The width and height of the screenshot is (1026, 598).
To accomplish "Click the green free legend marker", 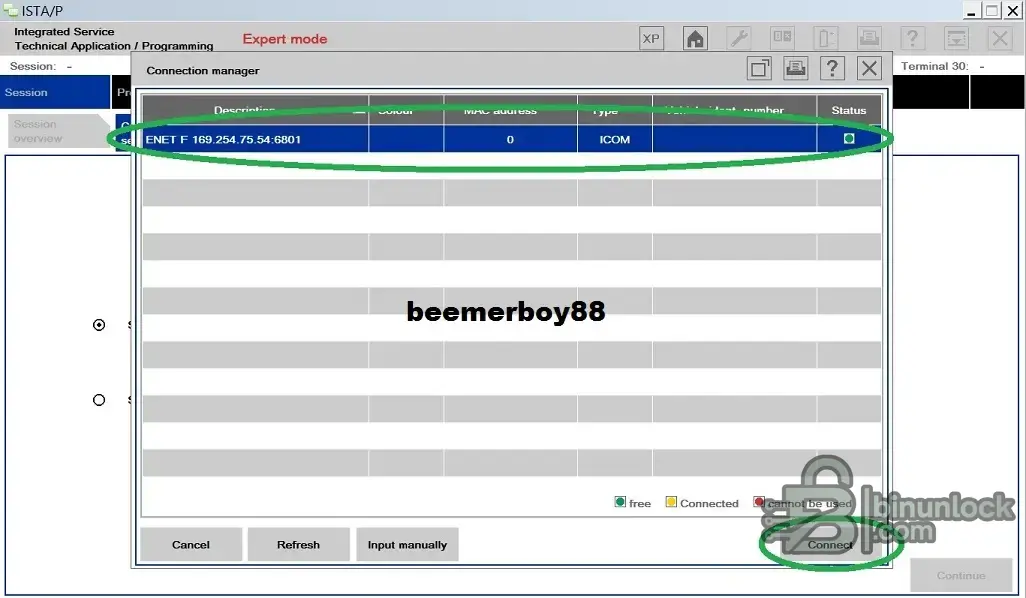I will 620,502.
